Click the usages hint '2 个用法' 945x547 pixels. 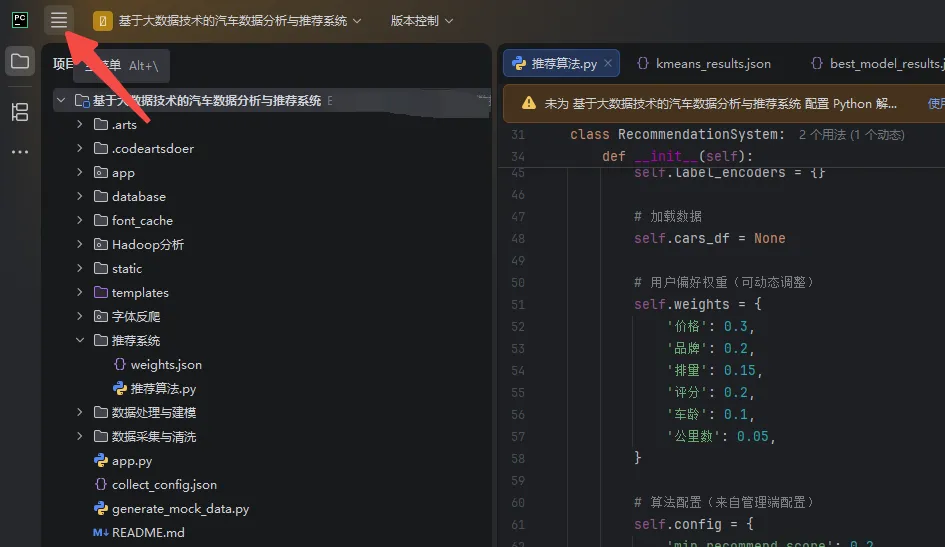click(x=822, y=135)
